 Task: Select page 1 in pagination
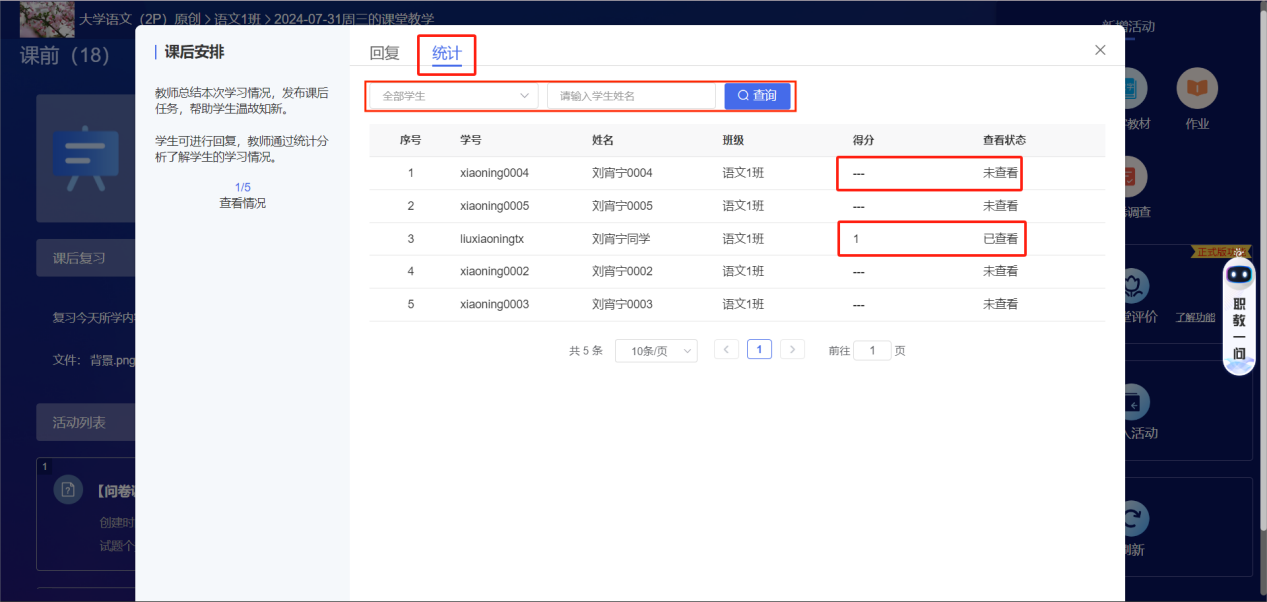(759, 350)
